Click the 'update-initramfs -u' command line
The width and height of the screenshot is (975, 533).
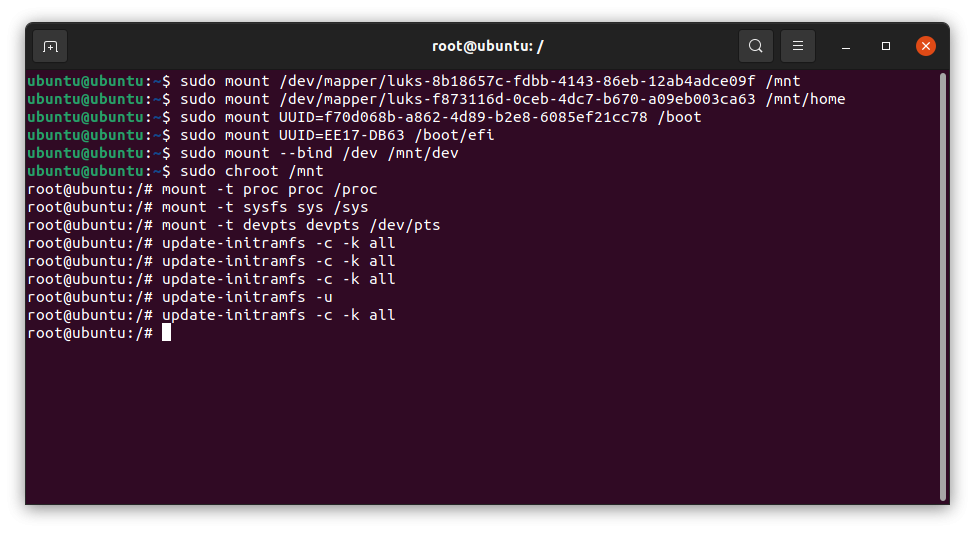[x=180, y=297]
